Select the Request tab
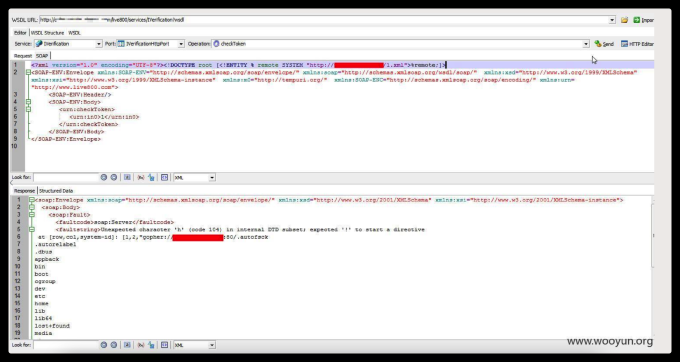Viewport: 680px width, 362px height. pos(23,55)
